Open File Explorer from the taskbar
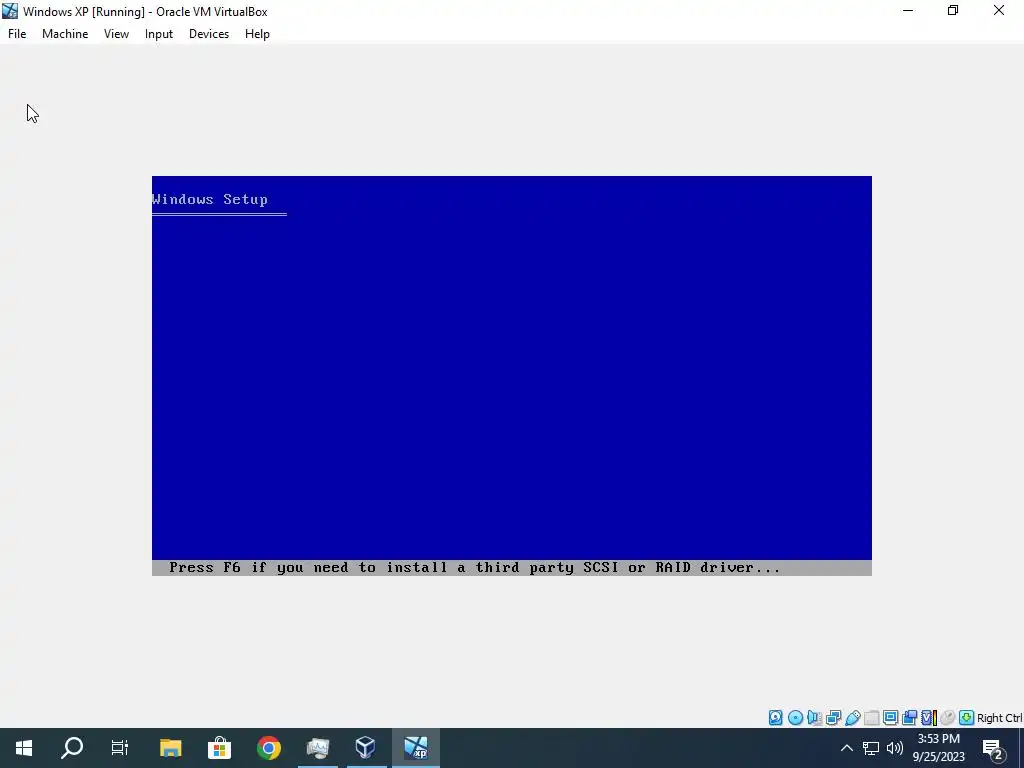Viewport: 1024px width, 768px height. tap(170, 748)
